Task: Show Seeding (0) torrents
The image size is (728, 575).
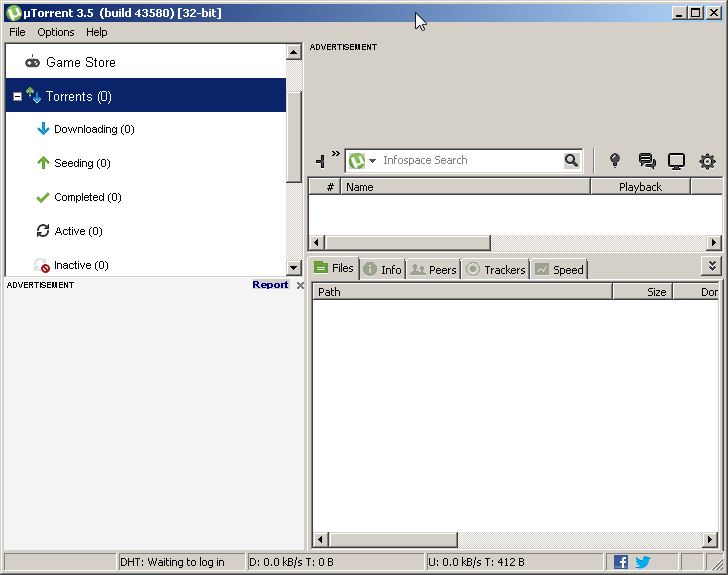Action: 82,163
